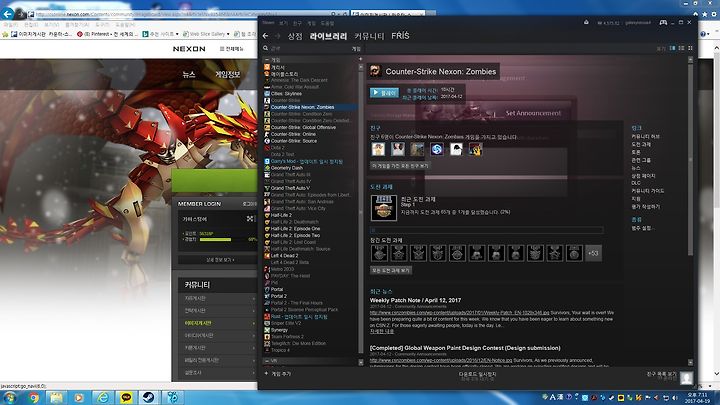
Task: Add a category with plus icon
Action: [x=360, y=59]
